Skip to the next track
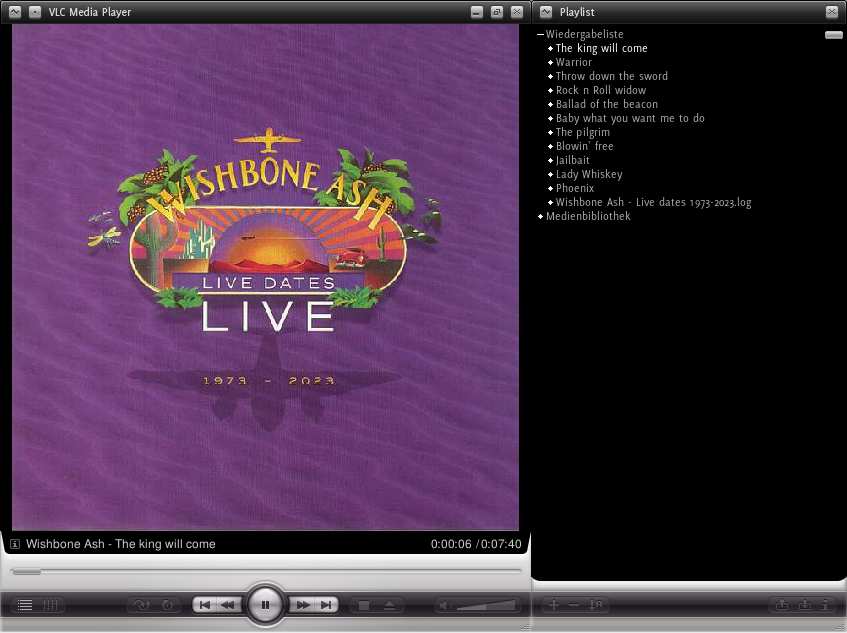This screenshot has width=847, height=633. [x=326, y=605]
